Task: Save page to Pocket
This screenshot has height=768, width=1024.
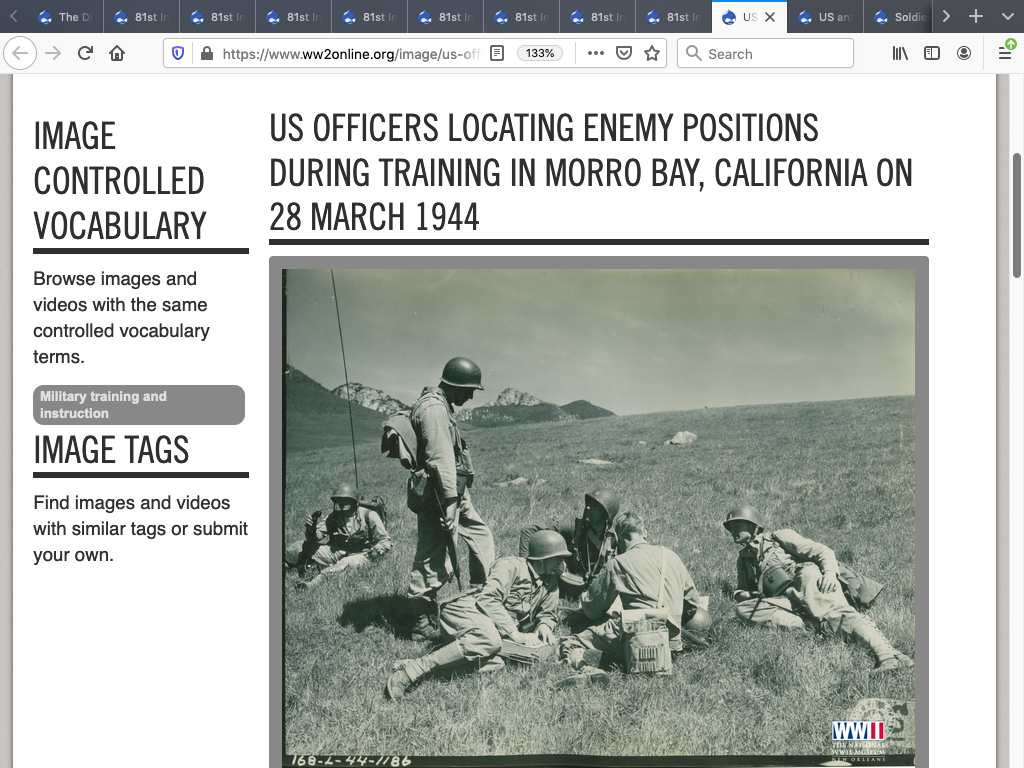Action: [x=624, y=54]
